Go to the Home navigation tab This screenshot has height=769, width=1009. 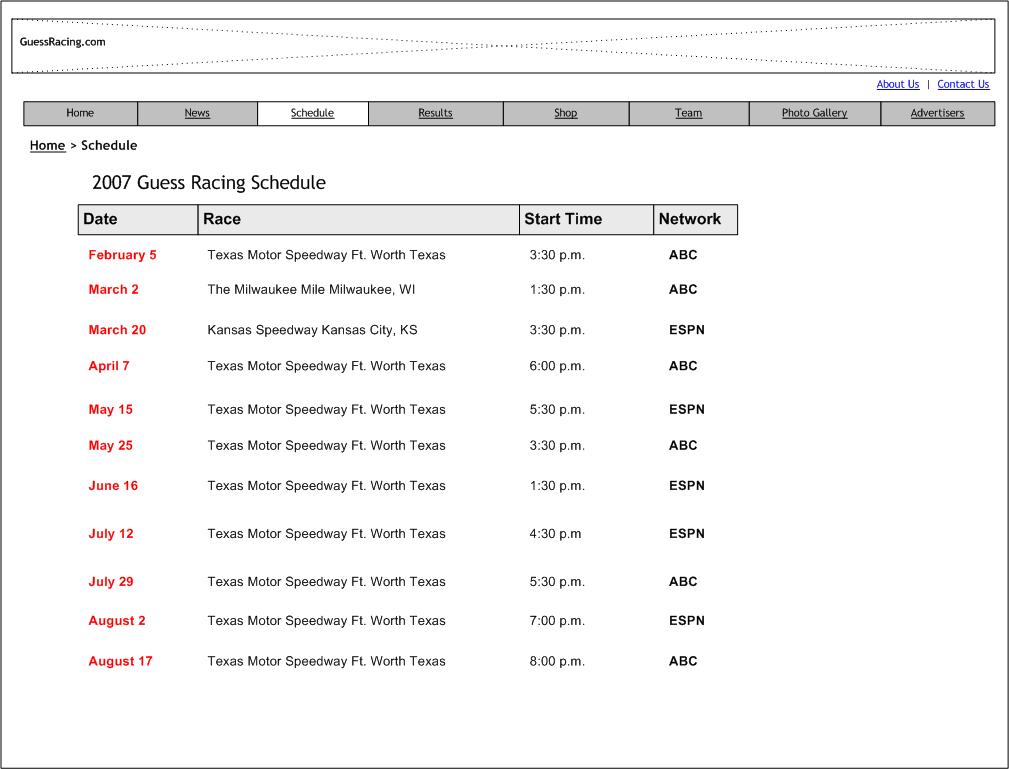click(x=80, y=113)
